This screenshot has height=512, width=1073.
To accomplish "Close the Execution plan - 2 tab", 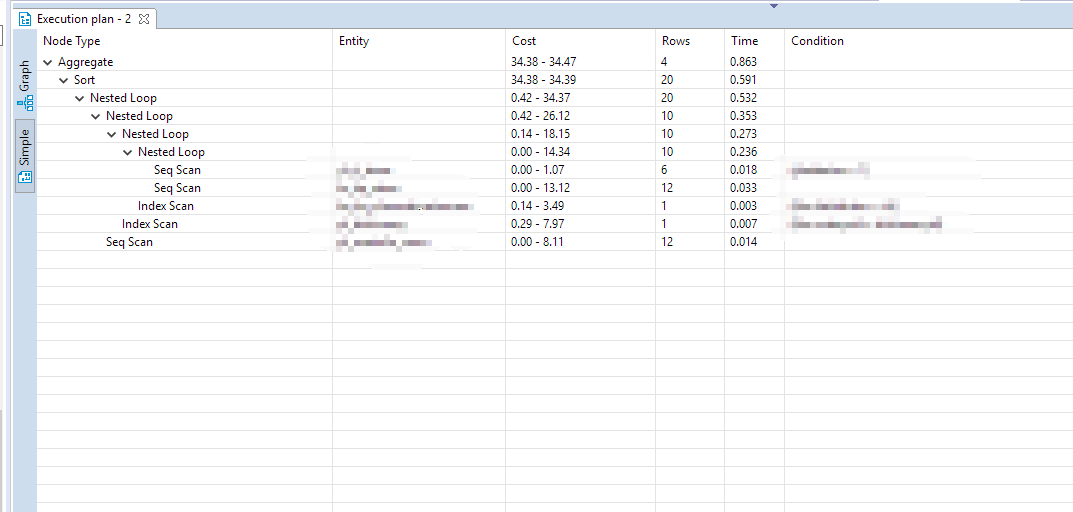I will (143, 18).
